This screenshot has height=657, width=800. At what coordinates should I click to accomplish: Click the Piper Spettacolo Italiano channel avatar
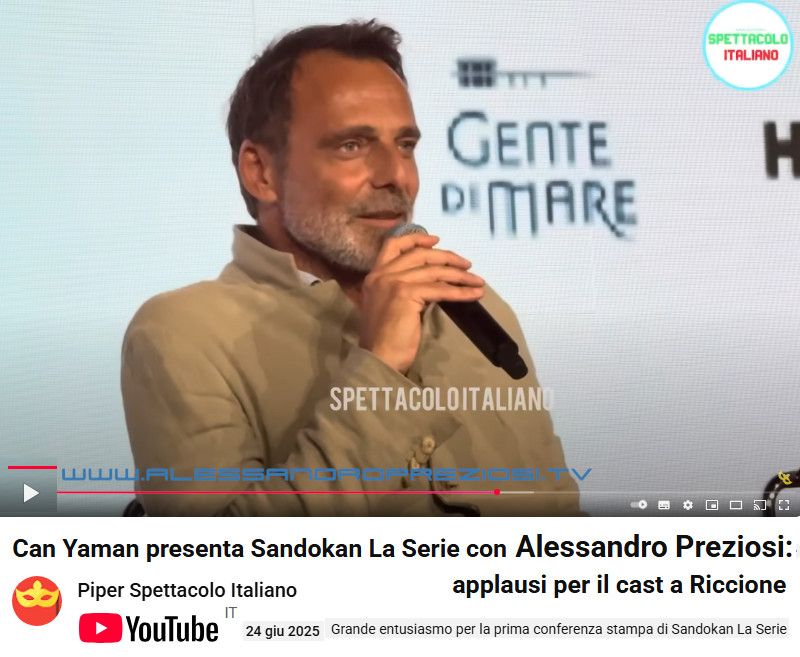37,601
